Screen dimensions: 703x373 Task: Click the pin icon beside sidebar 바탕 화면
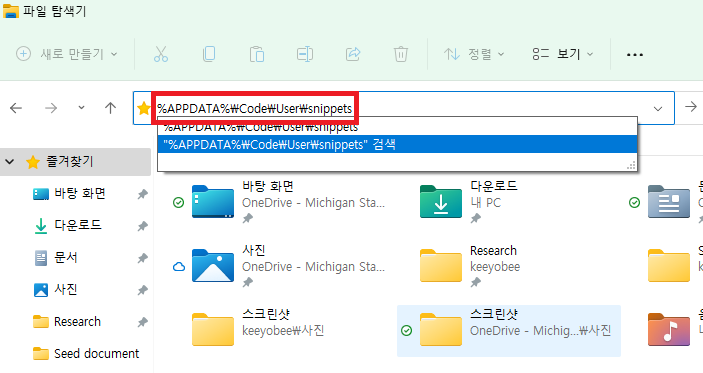[x=142, y=194]
